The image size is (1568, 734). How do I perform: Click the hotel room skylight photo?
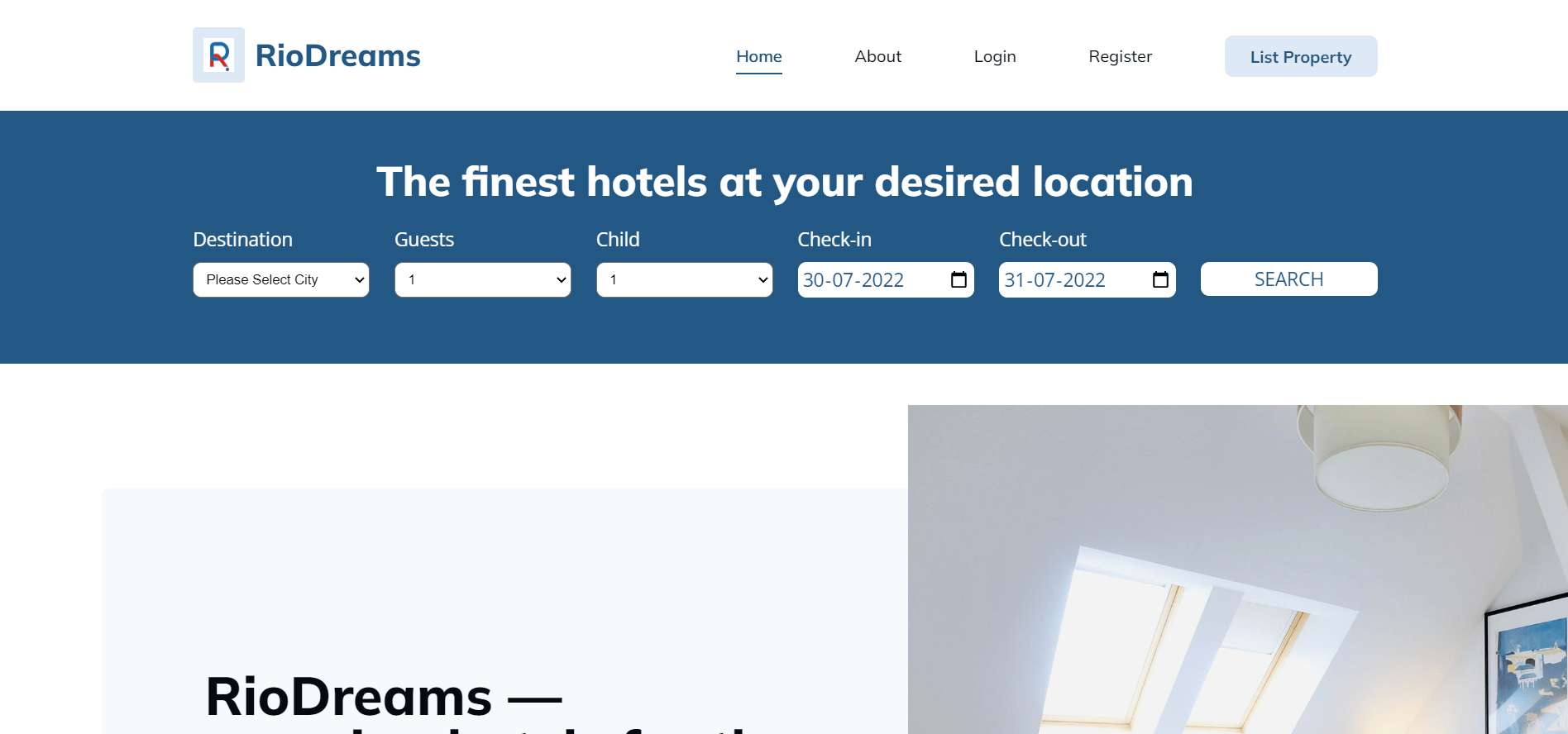click(x=1238, y=570)
